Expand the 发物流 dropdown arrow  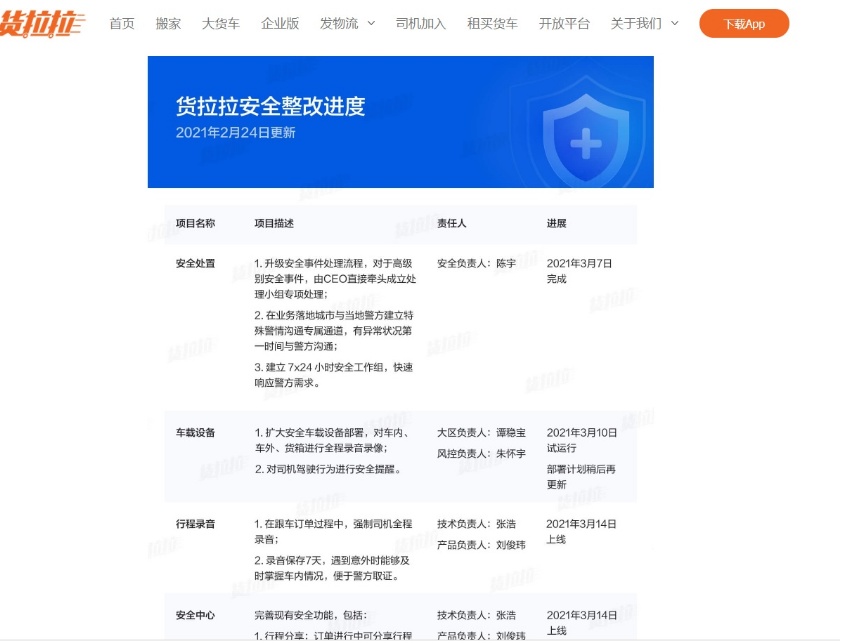tap(371, 23)
